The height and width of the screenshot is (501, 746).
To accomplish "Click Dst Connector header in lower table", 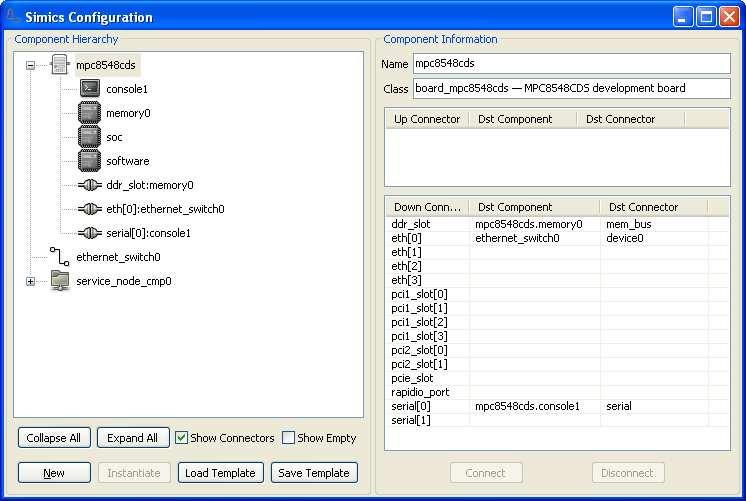I will pos(654,207).
